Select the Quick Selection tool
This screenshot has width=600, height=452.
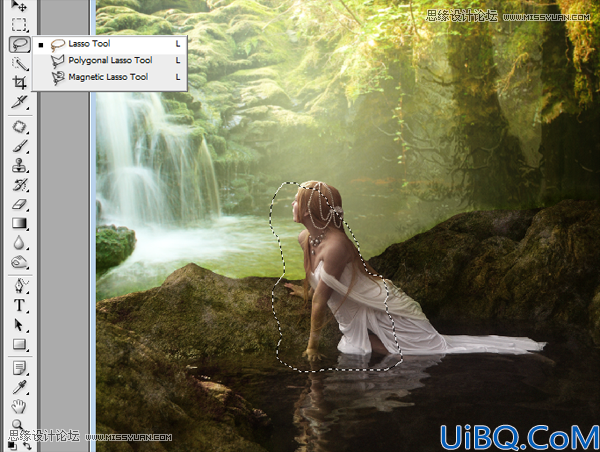pyautogui.click(x=20, y=64)
